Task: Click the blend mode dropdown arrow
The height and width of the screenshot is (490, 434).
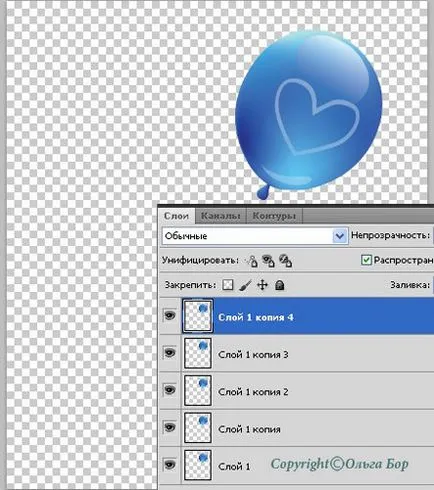Action: coord(340,236)
